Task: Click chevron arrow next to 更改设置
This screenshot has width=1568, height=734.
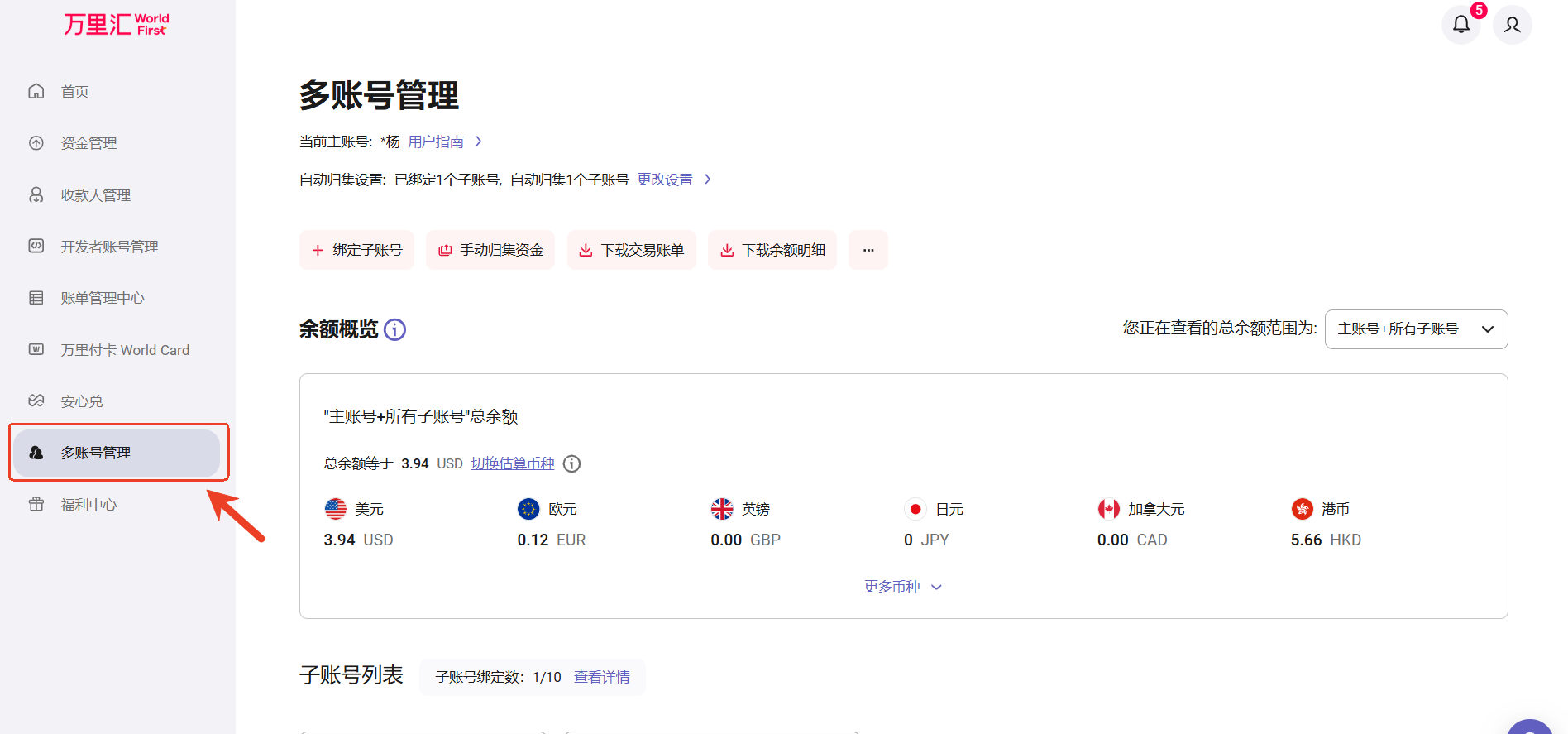Action: (x=707, y=180)
